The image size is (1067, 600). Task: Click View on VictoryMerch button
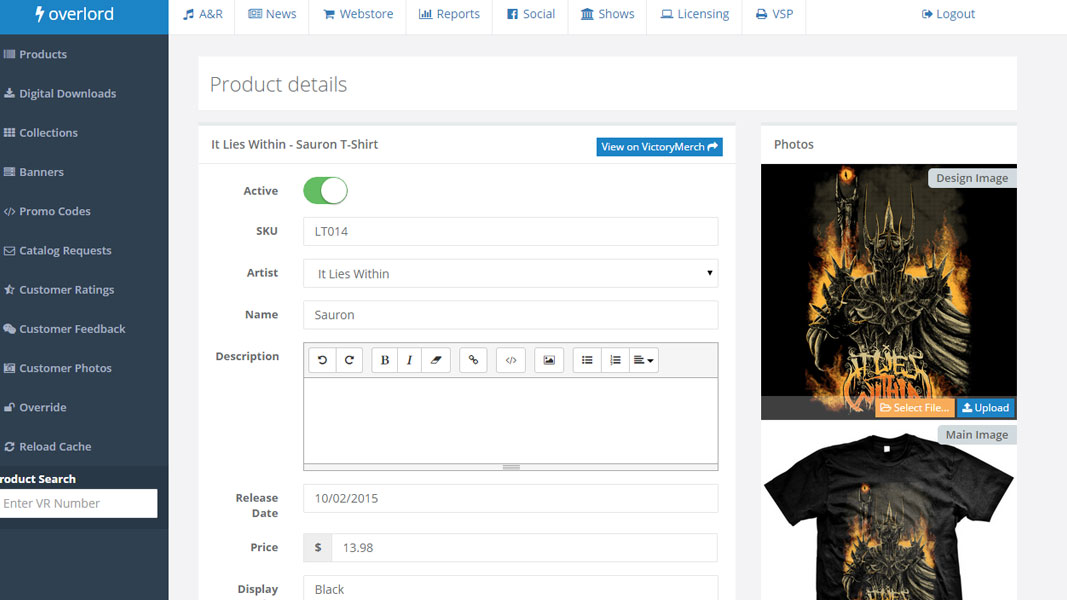(x=659, y=147)
